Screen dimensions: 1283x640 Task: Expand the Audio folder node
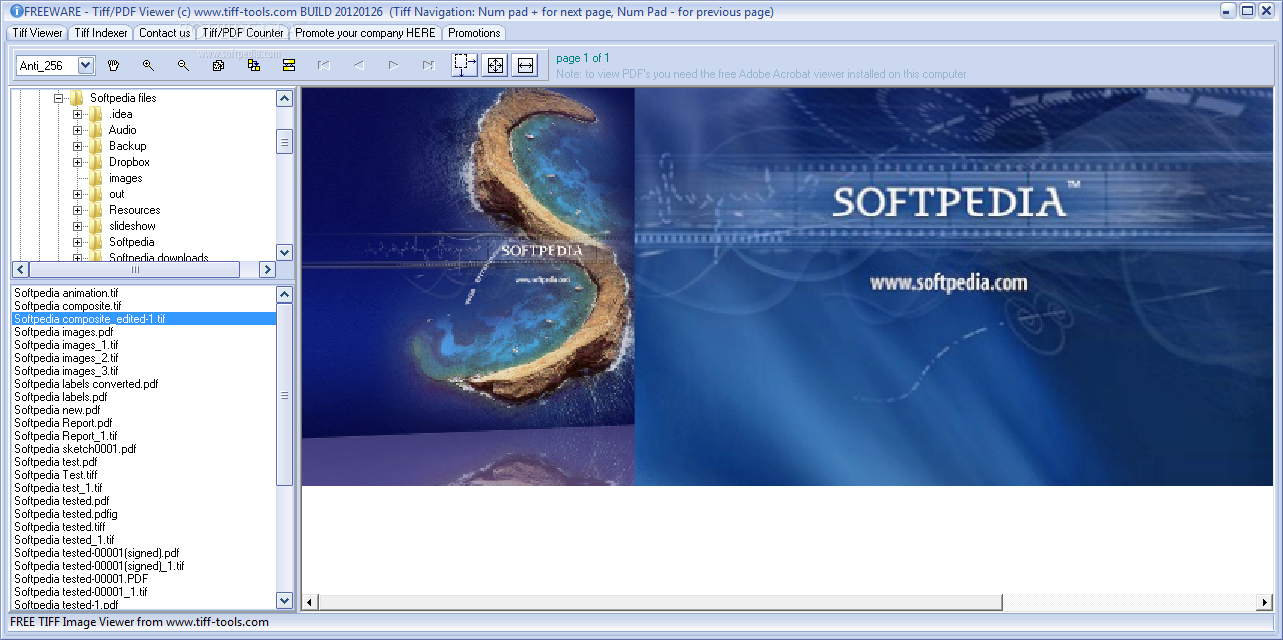tap(78, 130)
